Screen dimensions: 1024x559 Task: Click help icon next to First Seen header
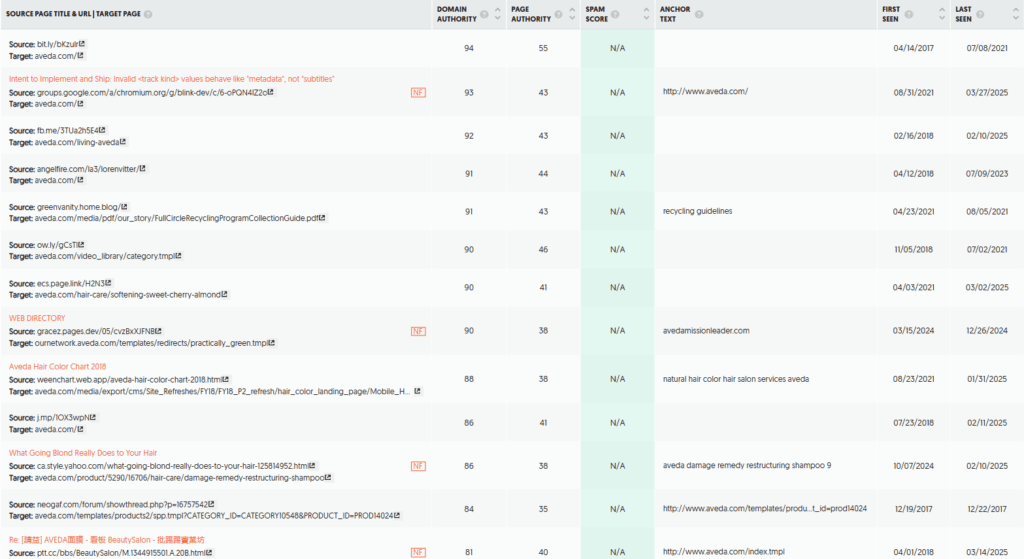pos(908,14)
